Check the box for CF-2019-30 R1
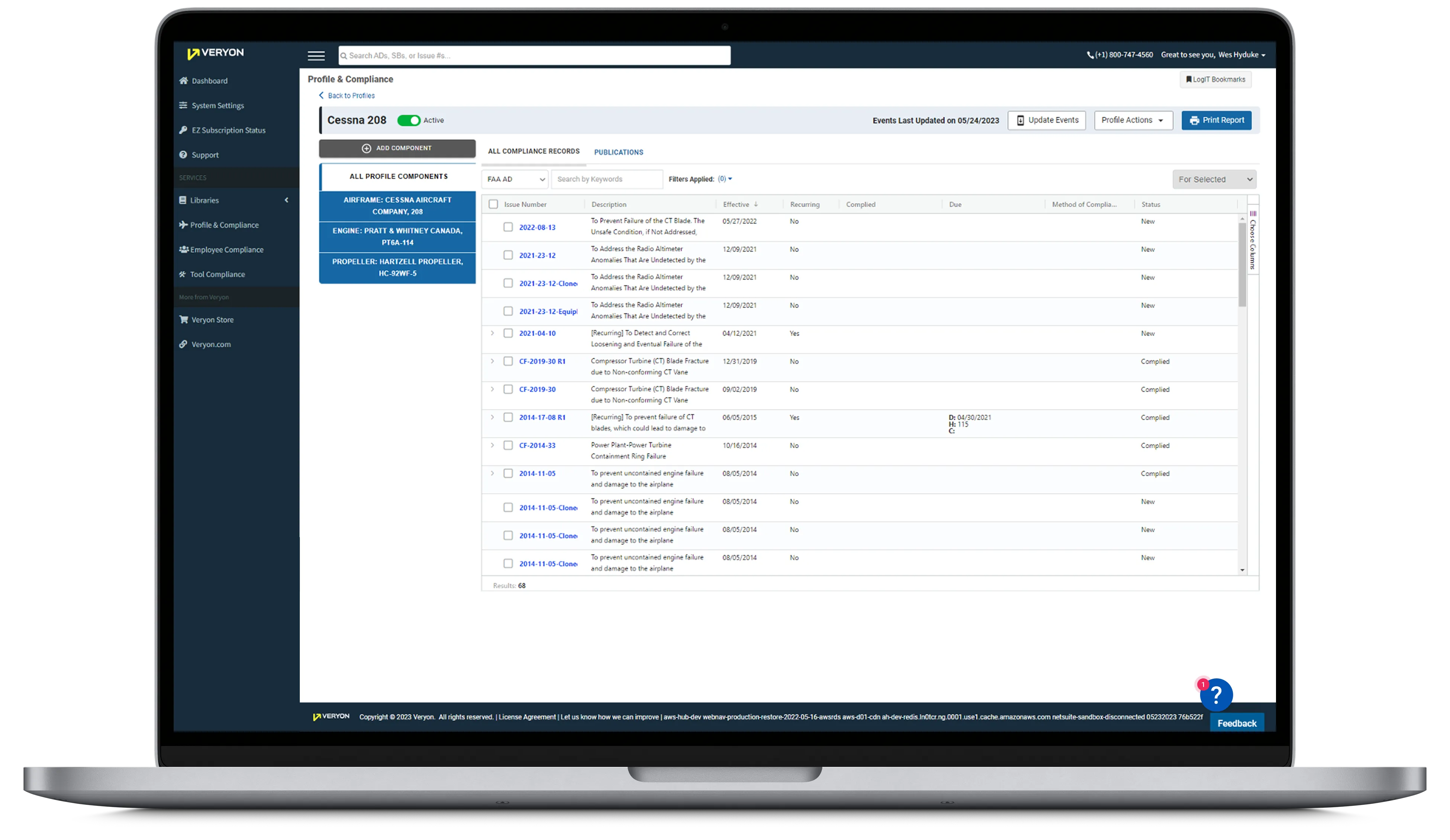This screenshot has width=1450, height=840. 508,361
